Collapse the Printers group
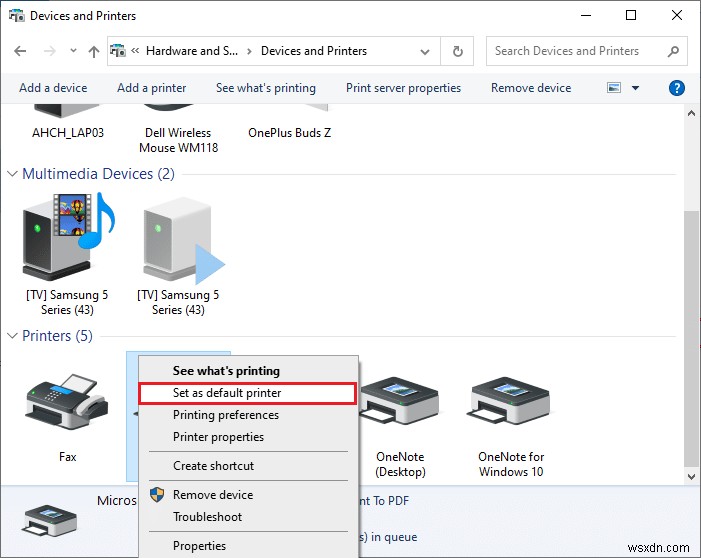This screenshot has width=701, height=558. [x=13, y=336]
